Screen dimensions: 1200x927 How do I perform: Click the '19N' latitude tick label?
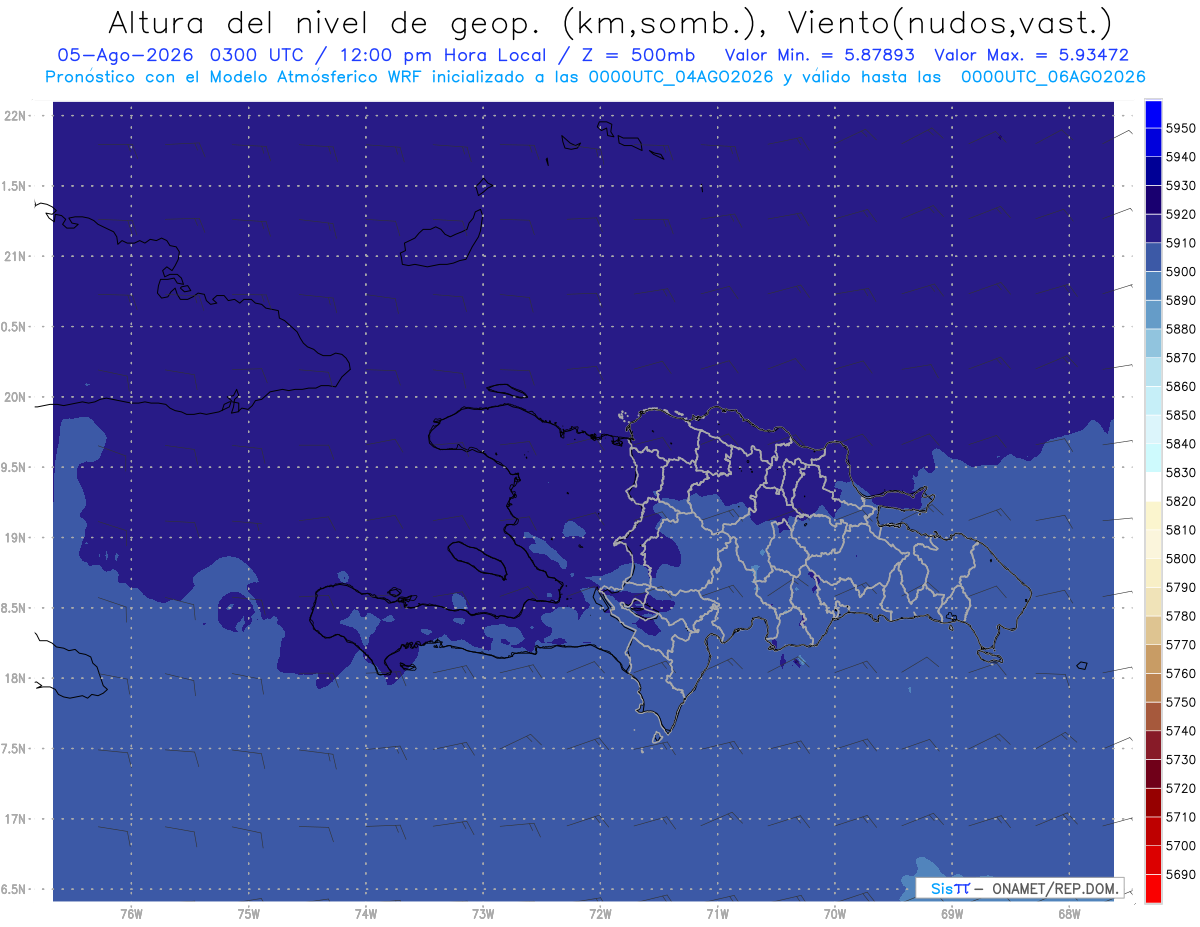(15, 538)
